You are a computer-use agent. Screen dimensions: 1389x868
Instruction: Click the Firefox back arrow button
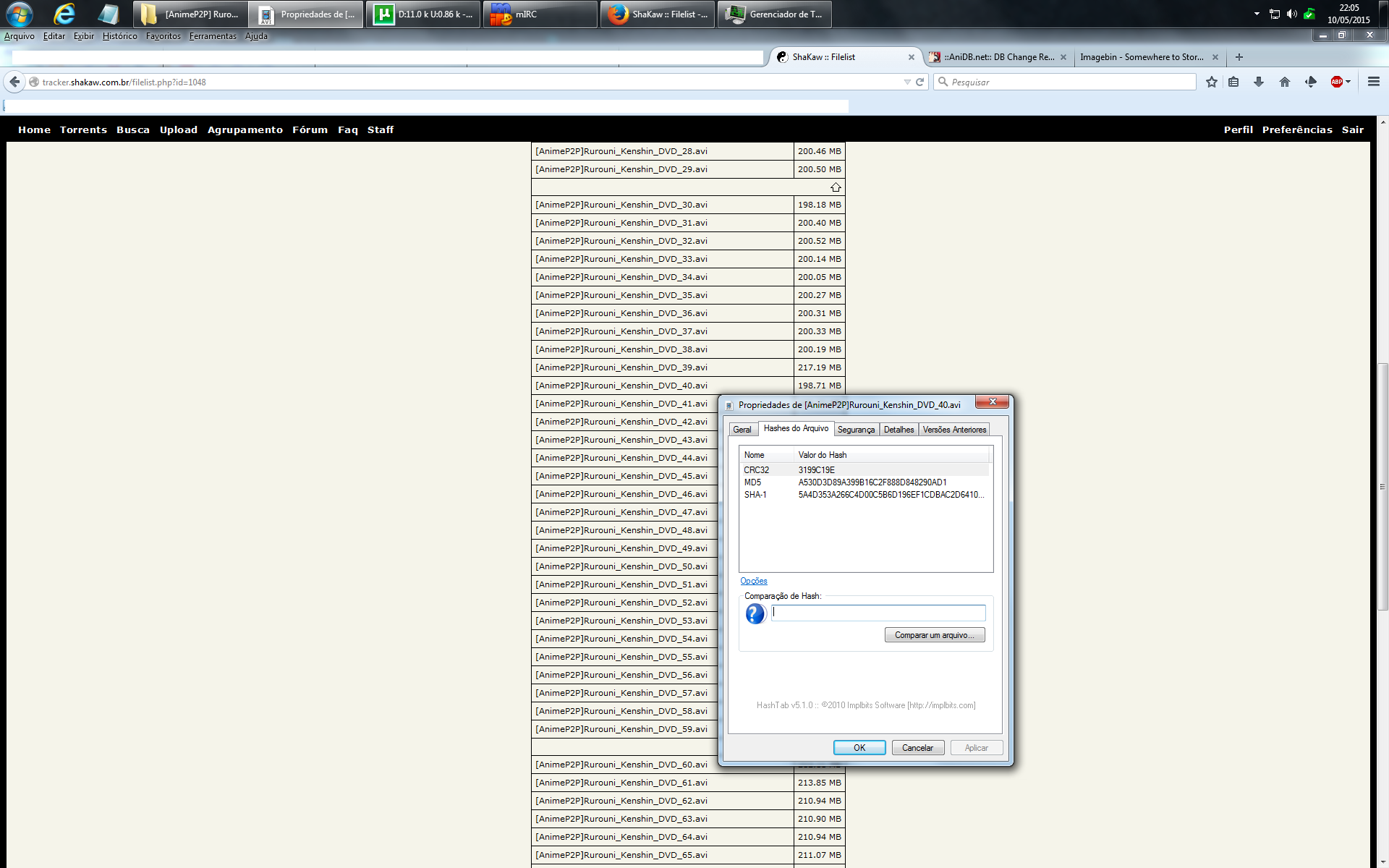(x=14, y=82)
